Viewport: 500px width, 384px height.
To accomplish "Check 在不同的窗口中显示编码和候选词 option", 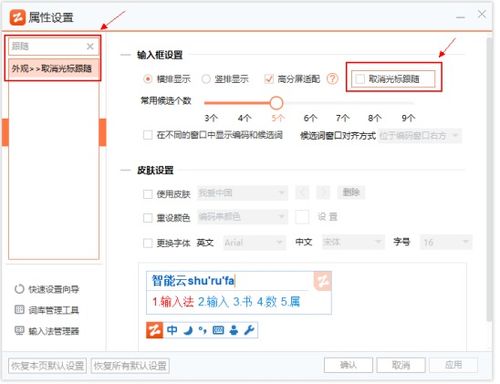I will tap(148, 135).
